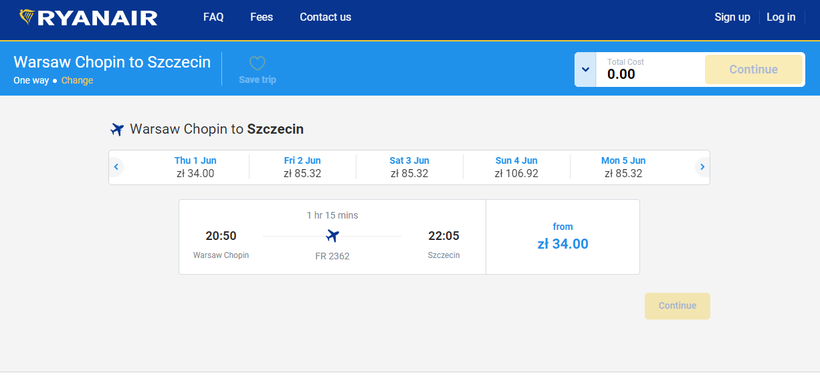The image size is (820, 375).
Task: Select the Fri 2 Jun date tab
Action: click(x=302, y=167)
